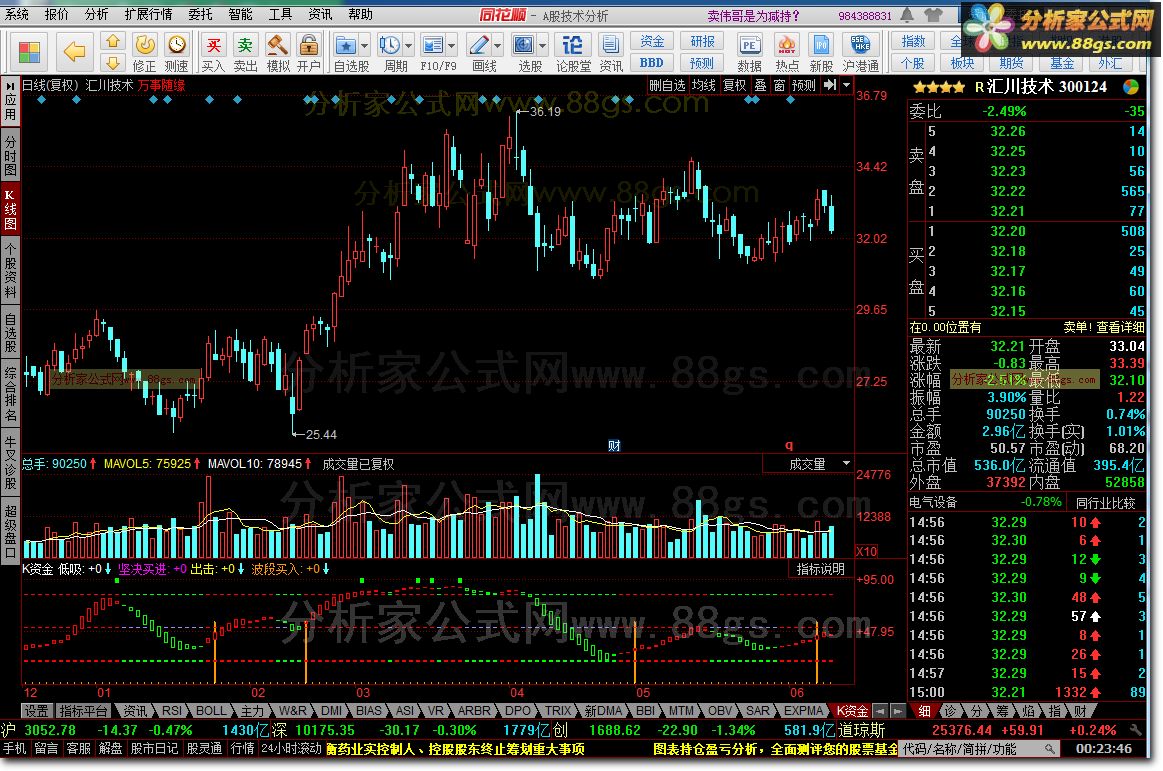Select the 分时图 sidebar tab

coord(10,155)
